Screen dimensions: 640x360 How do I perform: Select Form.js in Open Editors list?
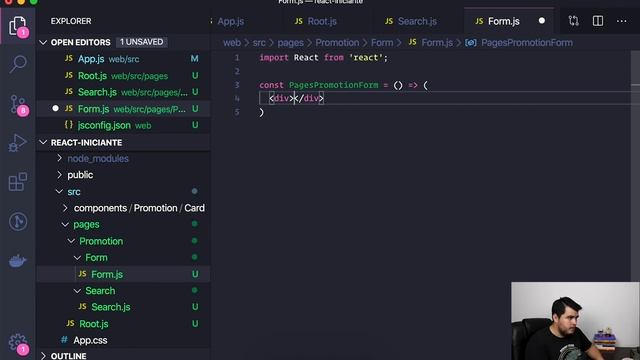123,109
